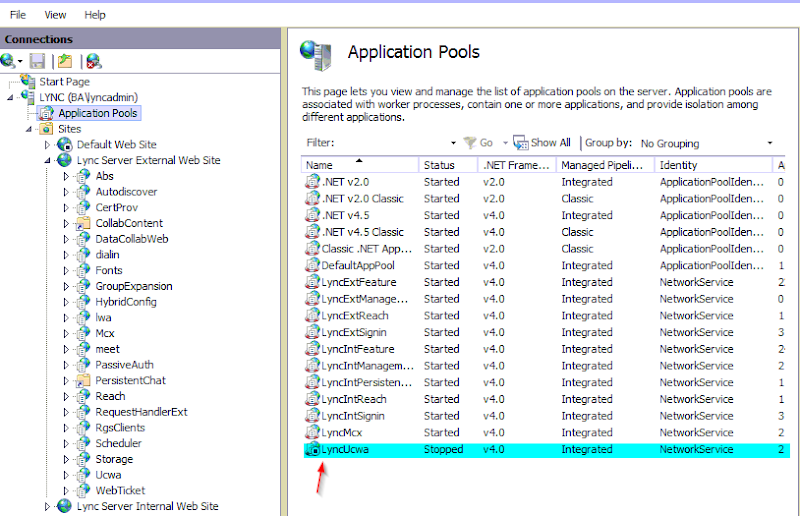The width and height of the screenshot is (800, 516).
Task: Click the Sites folder icon
Action: click(46, 129)
